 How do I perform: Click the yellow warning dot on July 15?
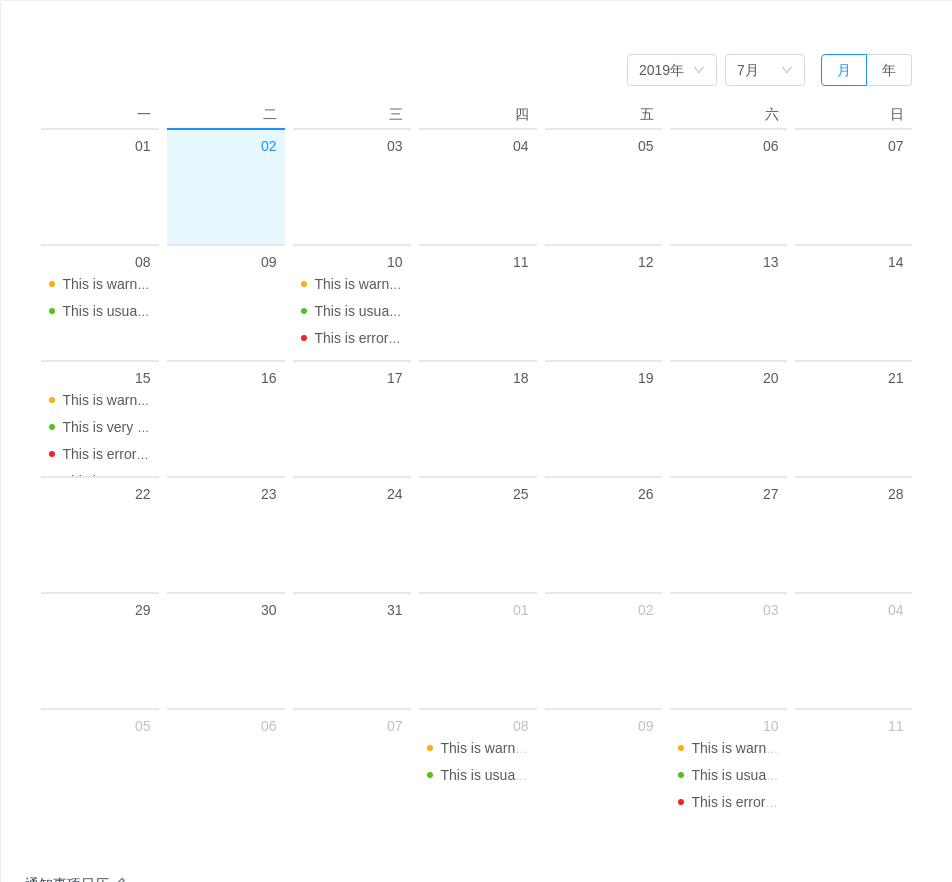(52, 400)
